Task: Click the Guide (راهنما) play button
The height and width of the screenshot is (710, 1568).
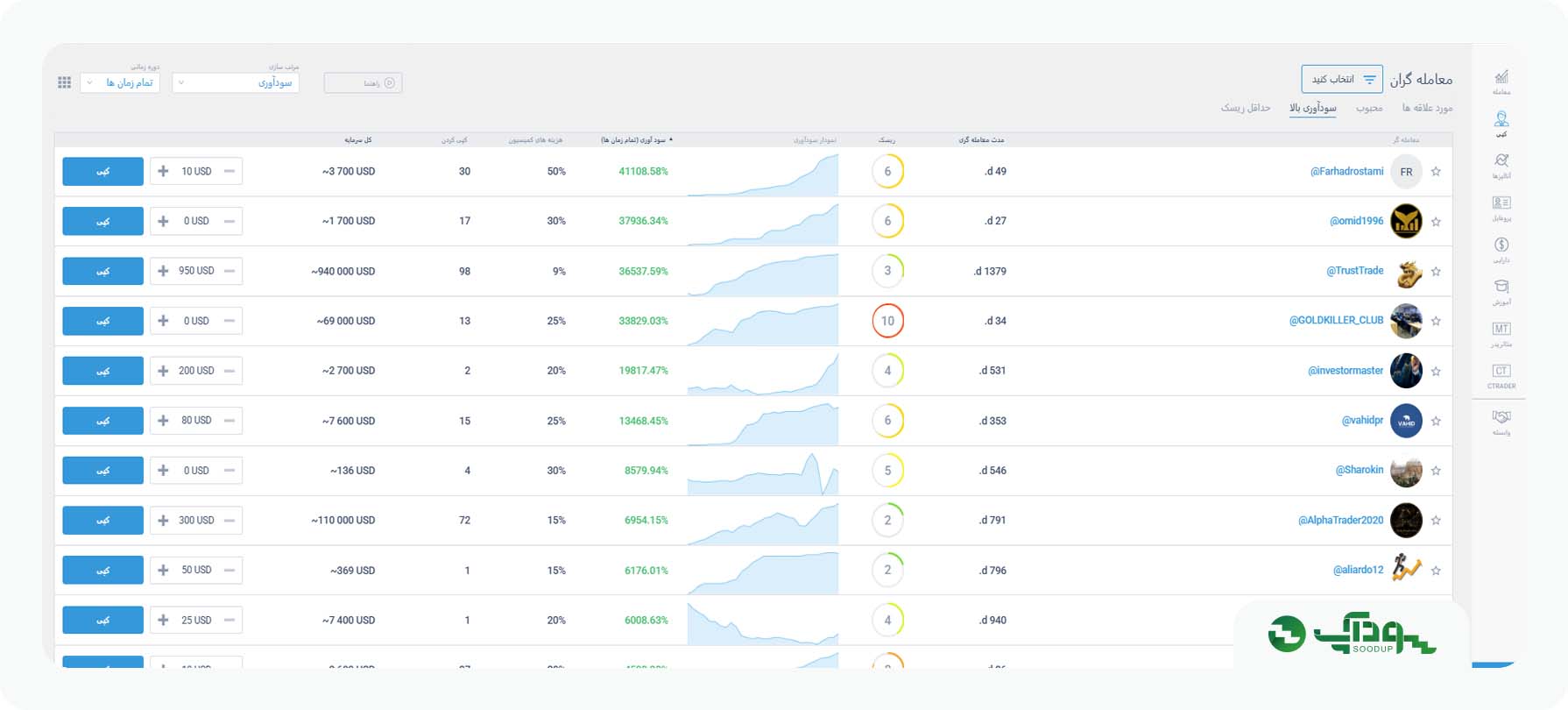Action: 364,82
